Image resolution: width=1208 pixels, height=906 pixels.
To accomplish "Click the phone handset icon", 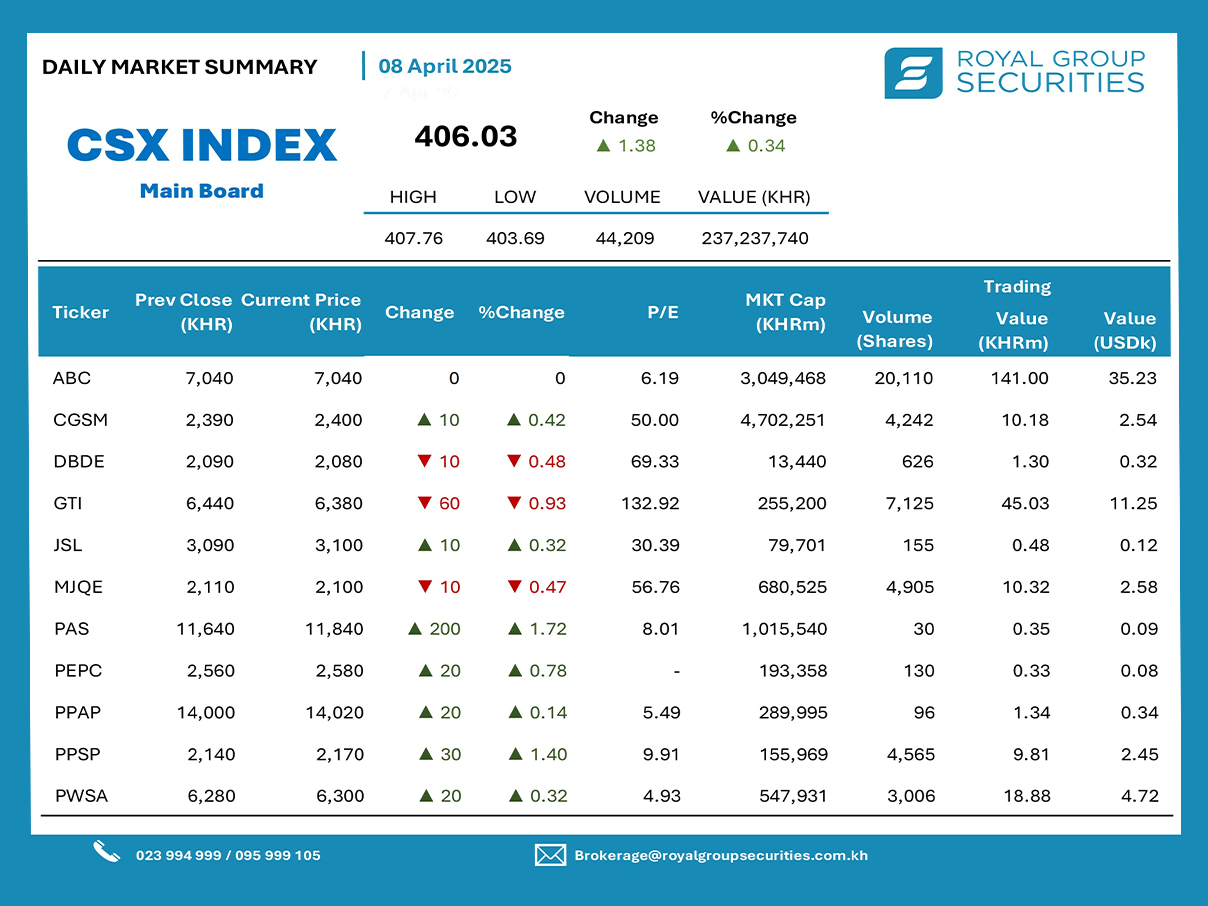I will click(106, 853).
